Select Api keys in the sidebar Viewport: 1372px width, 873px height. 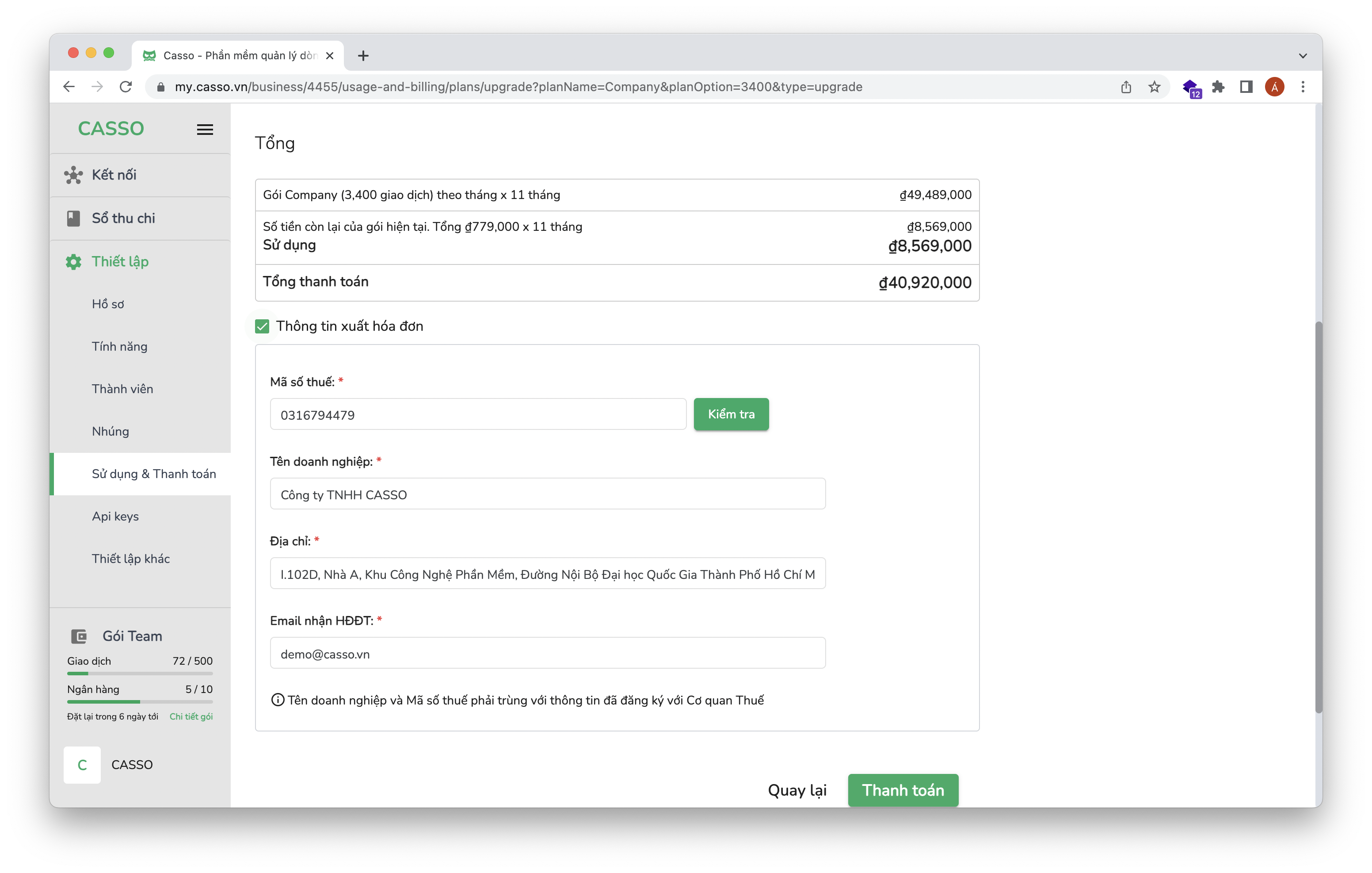(115, 516)
